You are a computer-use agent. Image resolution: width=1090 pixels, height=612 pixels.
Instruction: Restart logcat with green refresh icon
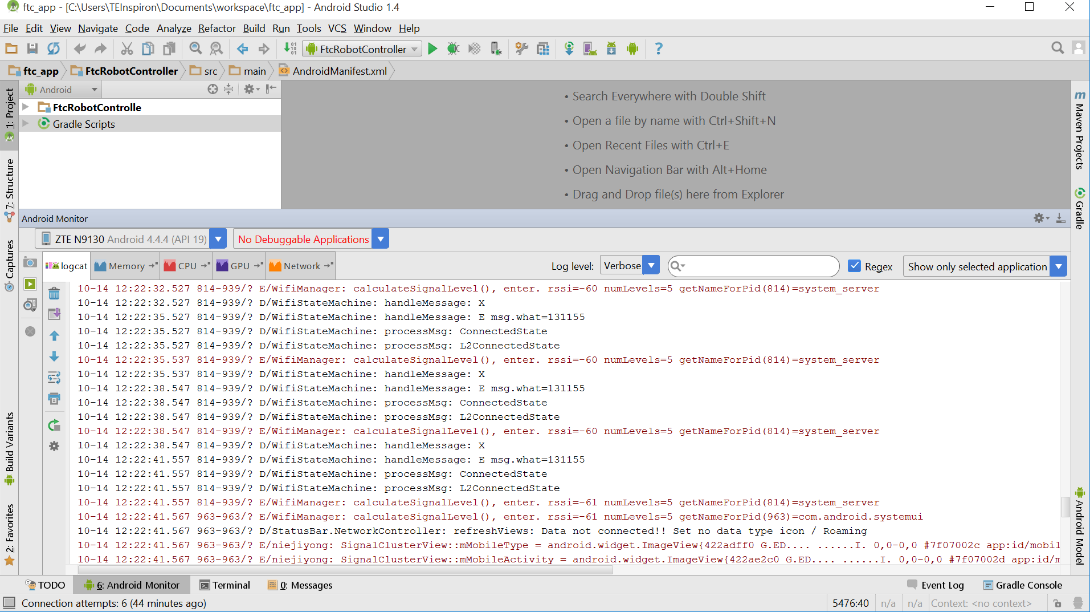tap(54, 425)
